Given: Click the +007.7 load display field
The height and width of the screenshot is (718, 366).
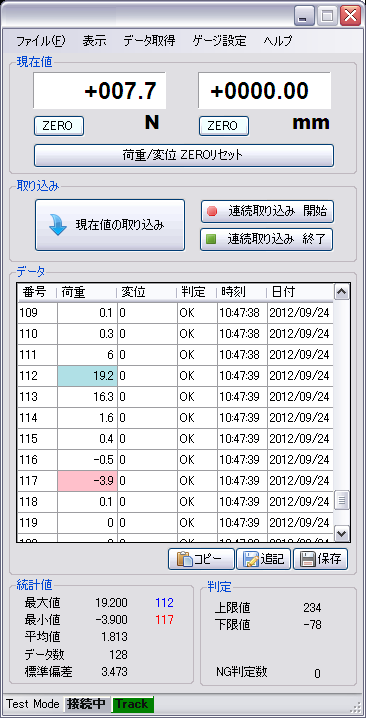Looking at the screenshot, I should (99, 91).
